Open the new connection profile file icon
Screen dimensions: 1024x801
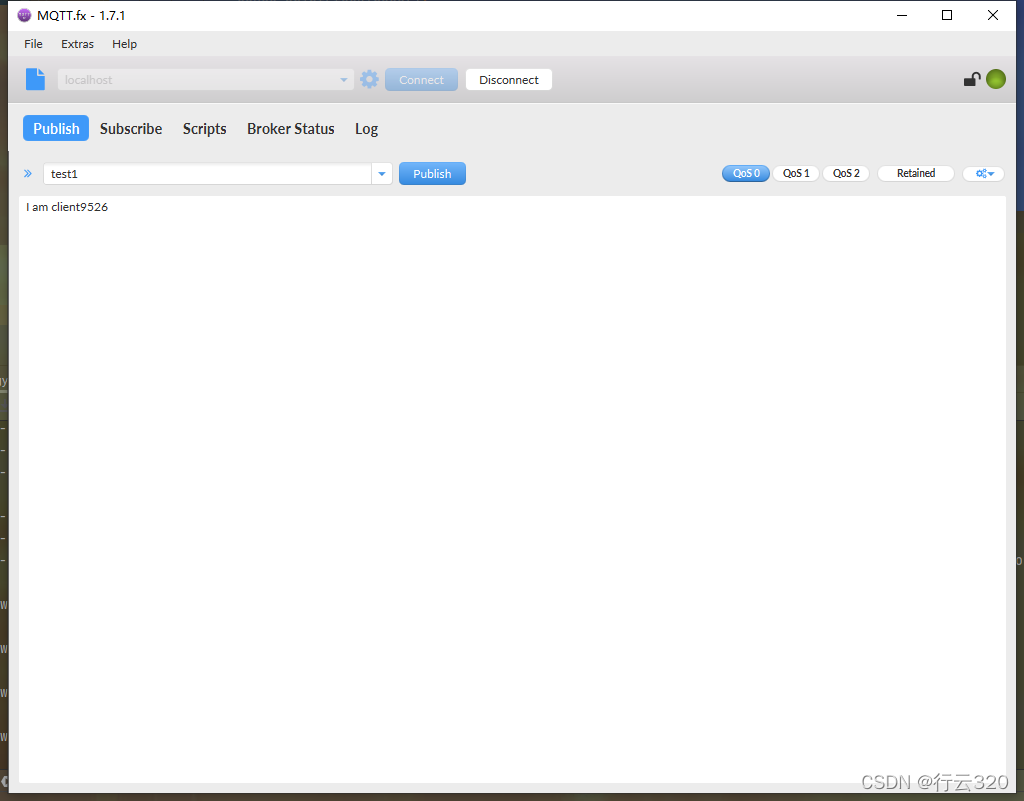pyautogui.click(x=35, y=79)
